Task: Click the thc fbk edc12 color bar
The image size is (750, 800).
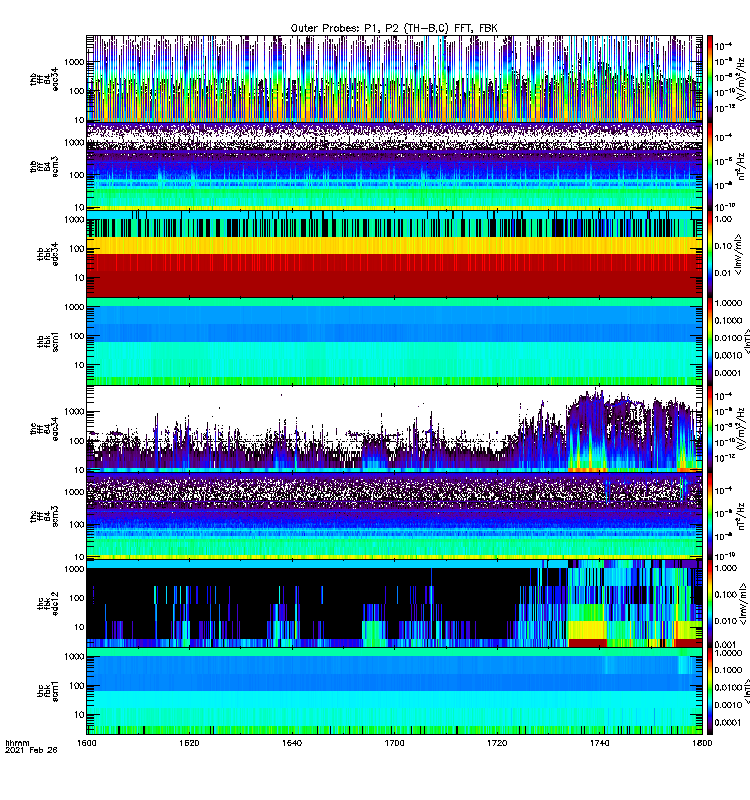Action: (710, 604)
